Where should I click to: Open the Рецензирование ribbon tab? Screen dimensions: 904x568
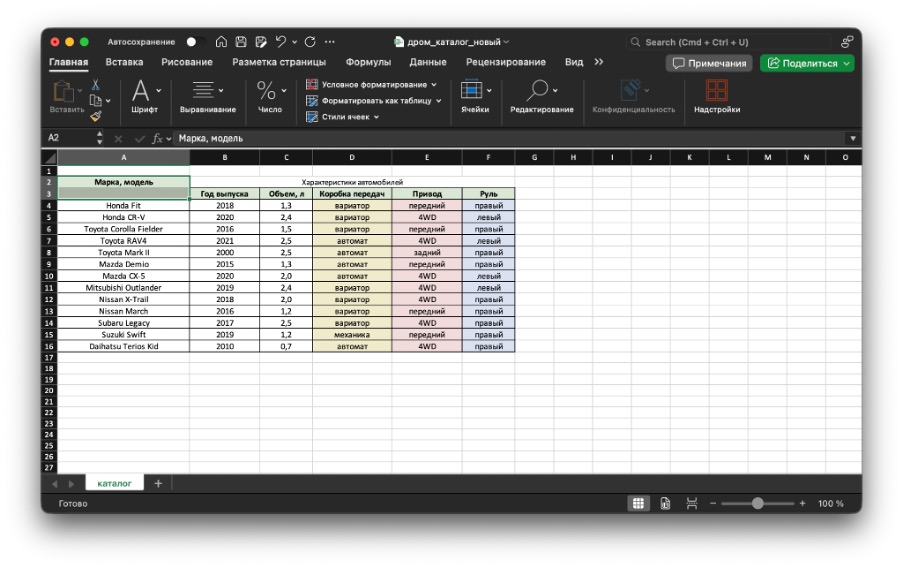coord(506,62)
